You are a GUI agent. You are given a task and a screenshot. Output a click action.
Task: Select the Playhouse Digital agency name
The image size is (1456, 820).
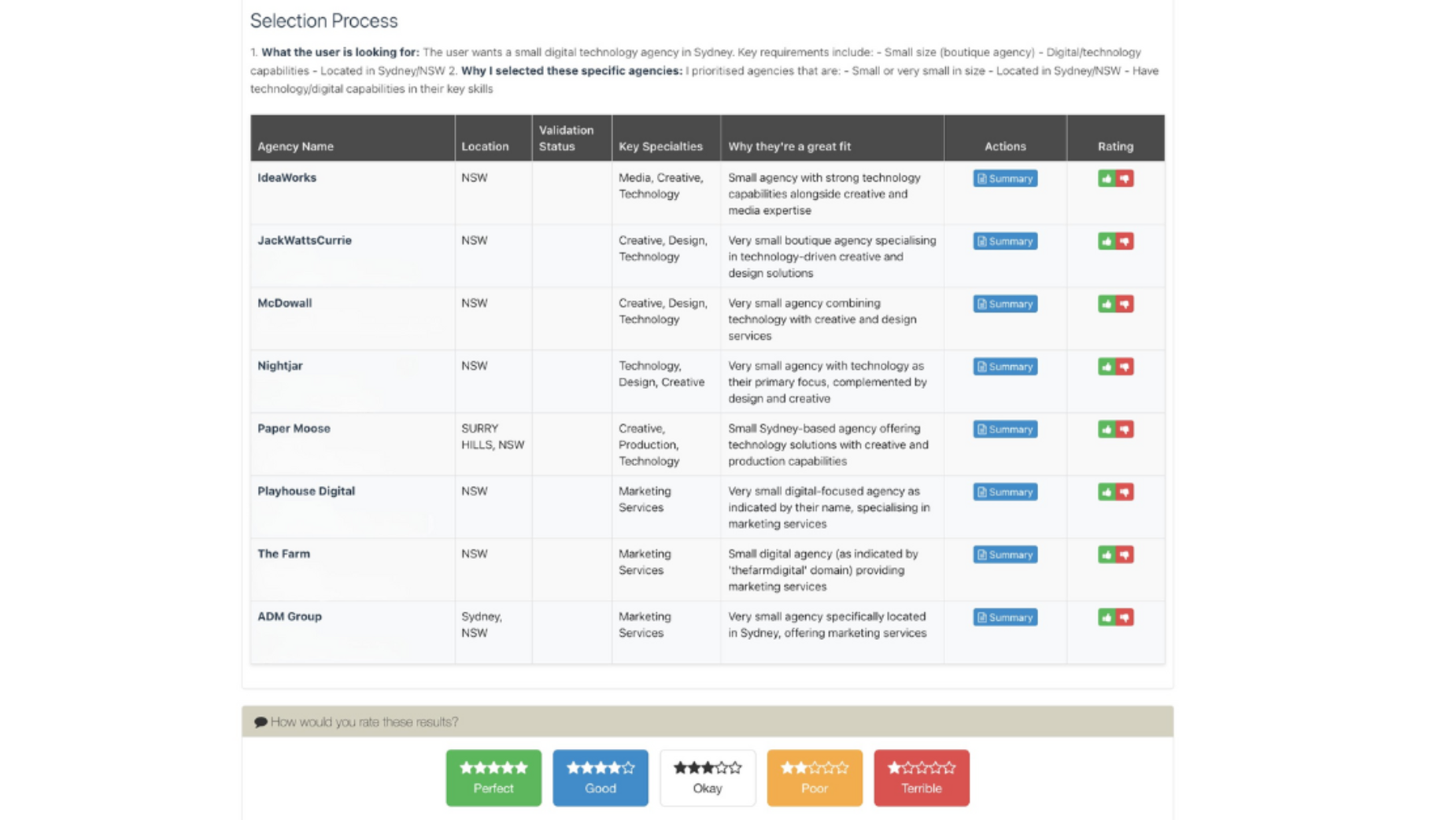[x=306, y=491]
